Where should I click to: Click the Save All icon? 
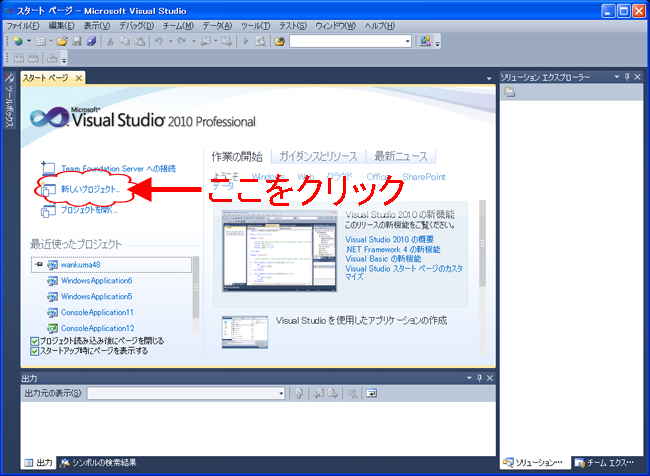(92, 41)
